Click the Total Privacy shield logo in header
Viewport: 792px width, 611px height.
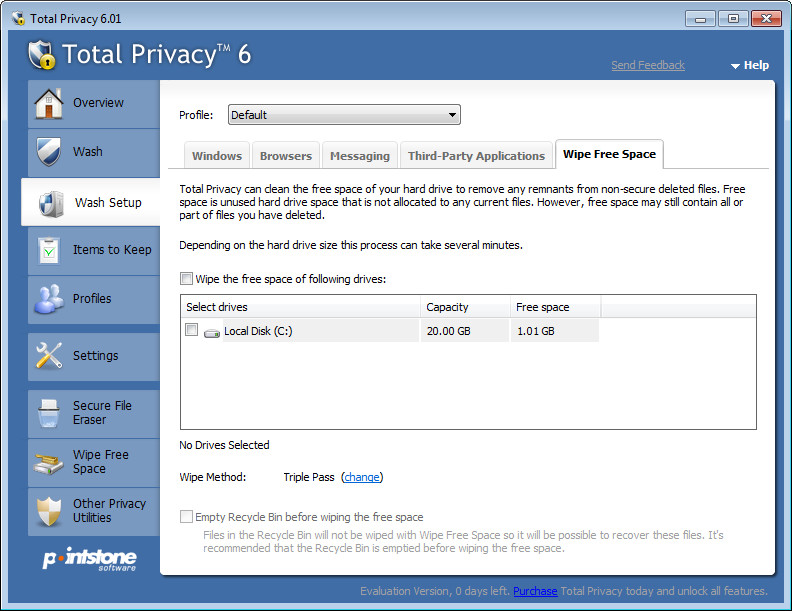[x=41, y=55]
